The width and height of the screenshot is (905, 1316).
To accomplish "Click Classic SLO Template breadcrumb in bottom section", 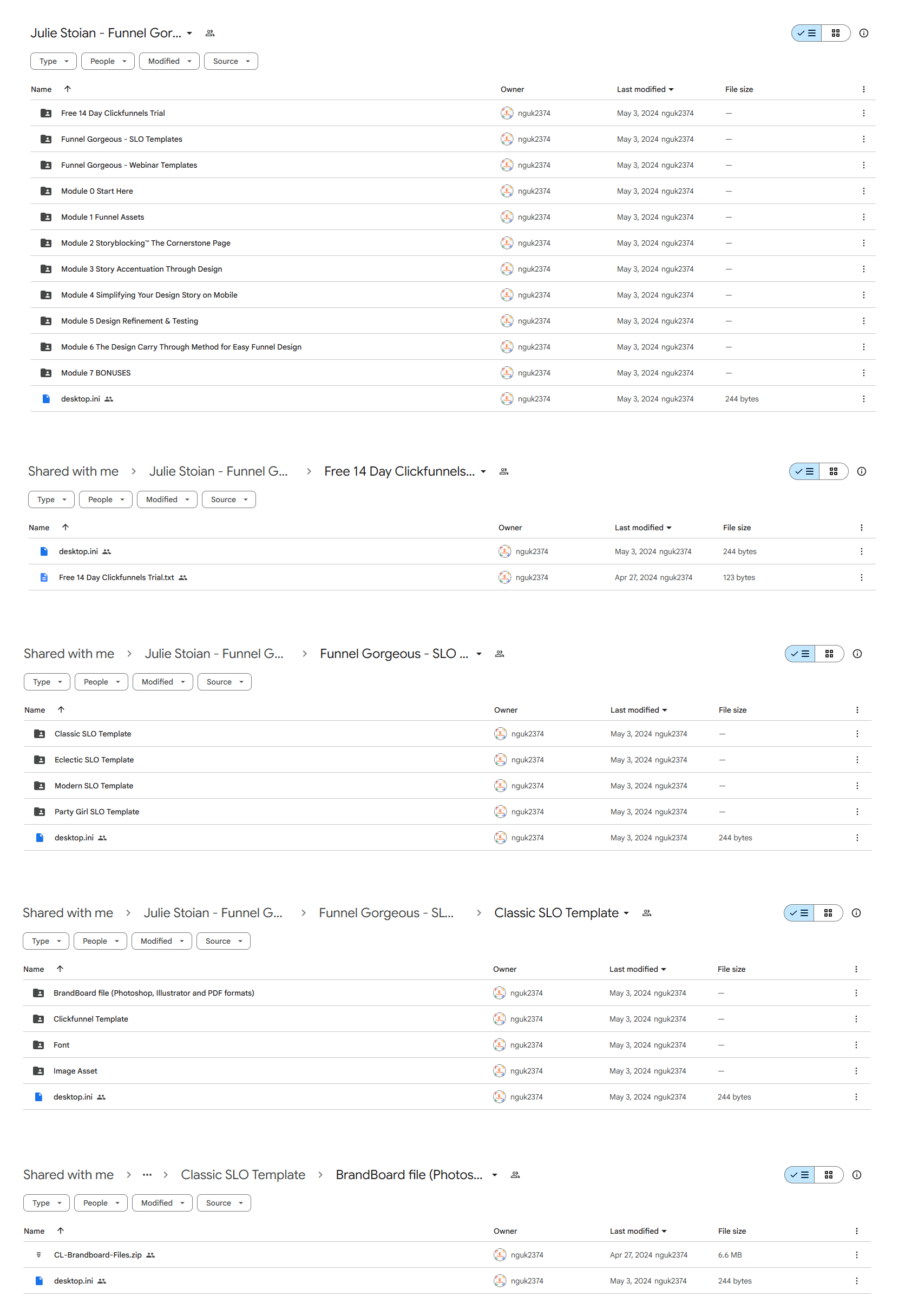I will coord(242,1175).
